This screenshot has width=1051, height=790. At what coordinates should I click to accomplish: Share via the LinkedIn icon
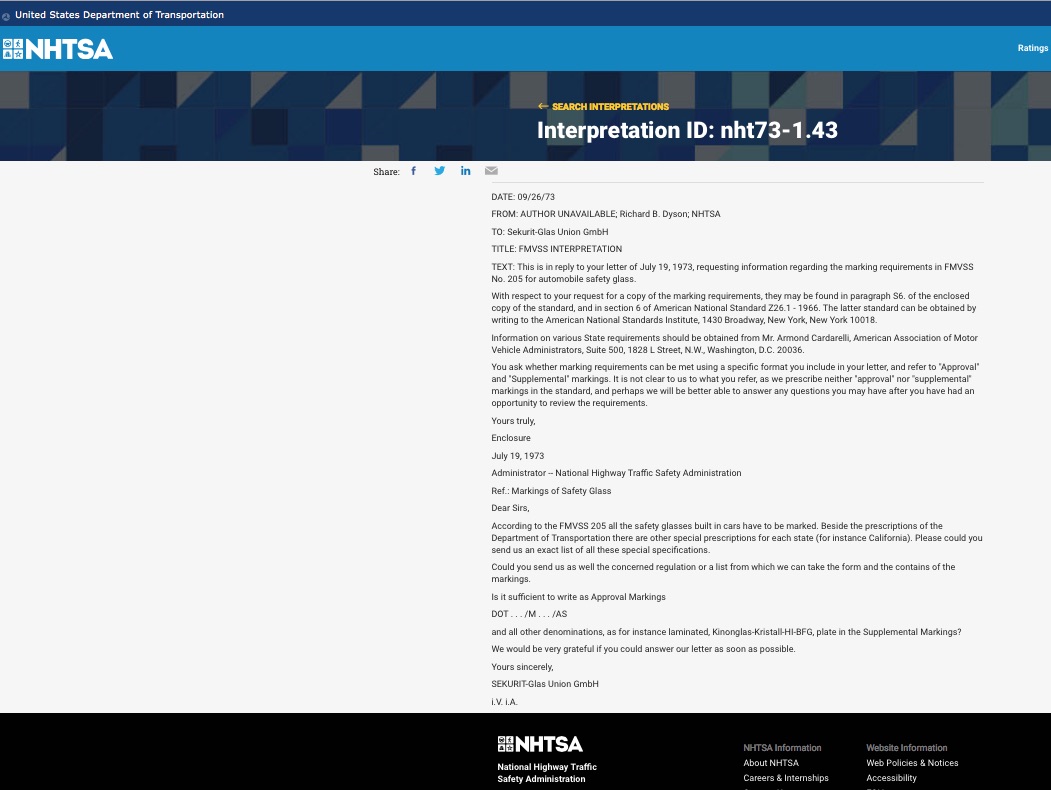tap(465, 171)
